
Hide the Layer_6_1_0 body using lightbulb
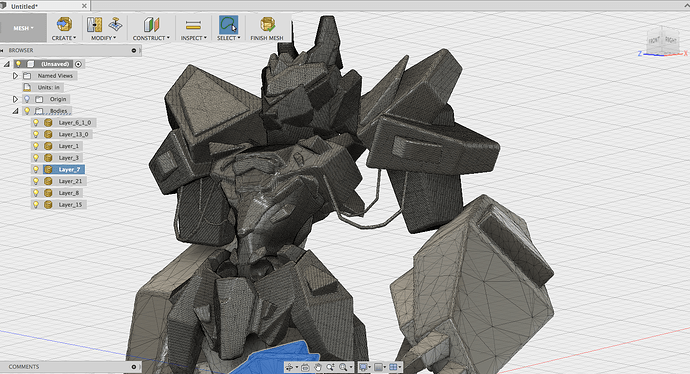click(36, 123)
